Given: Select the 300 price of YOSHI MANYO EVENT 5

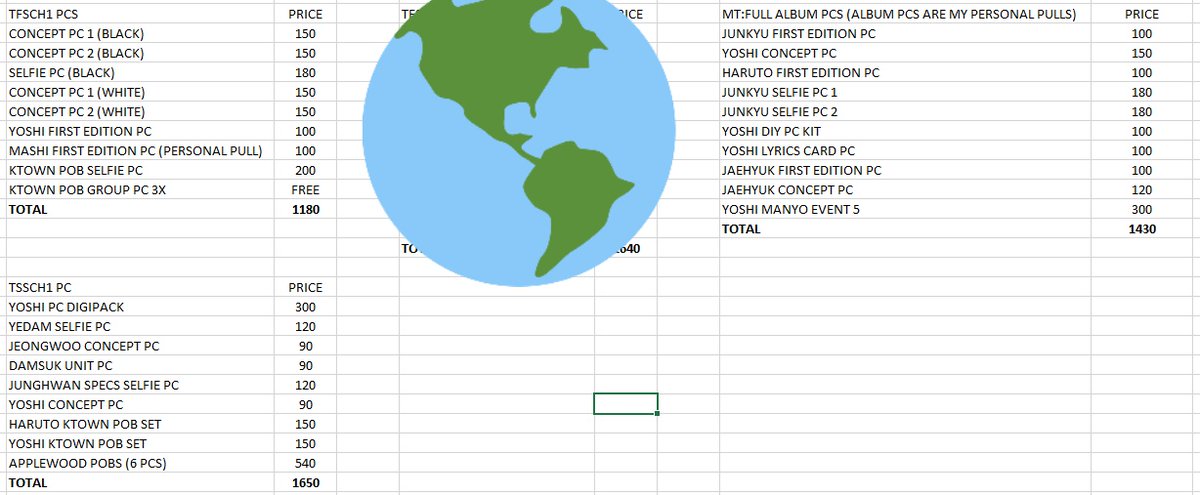Looking at the screenshot, I should [x=1141, y=210].
